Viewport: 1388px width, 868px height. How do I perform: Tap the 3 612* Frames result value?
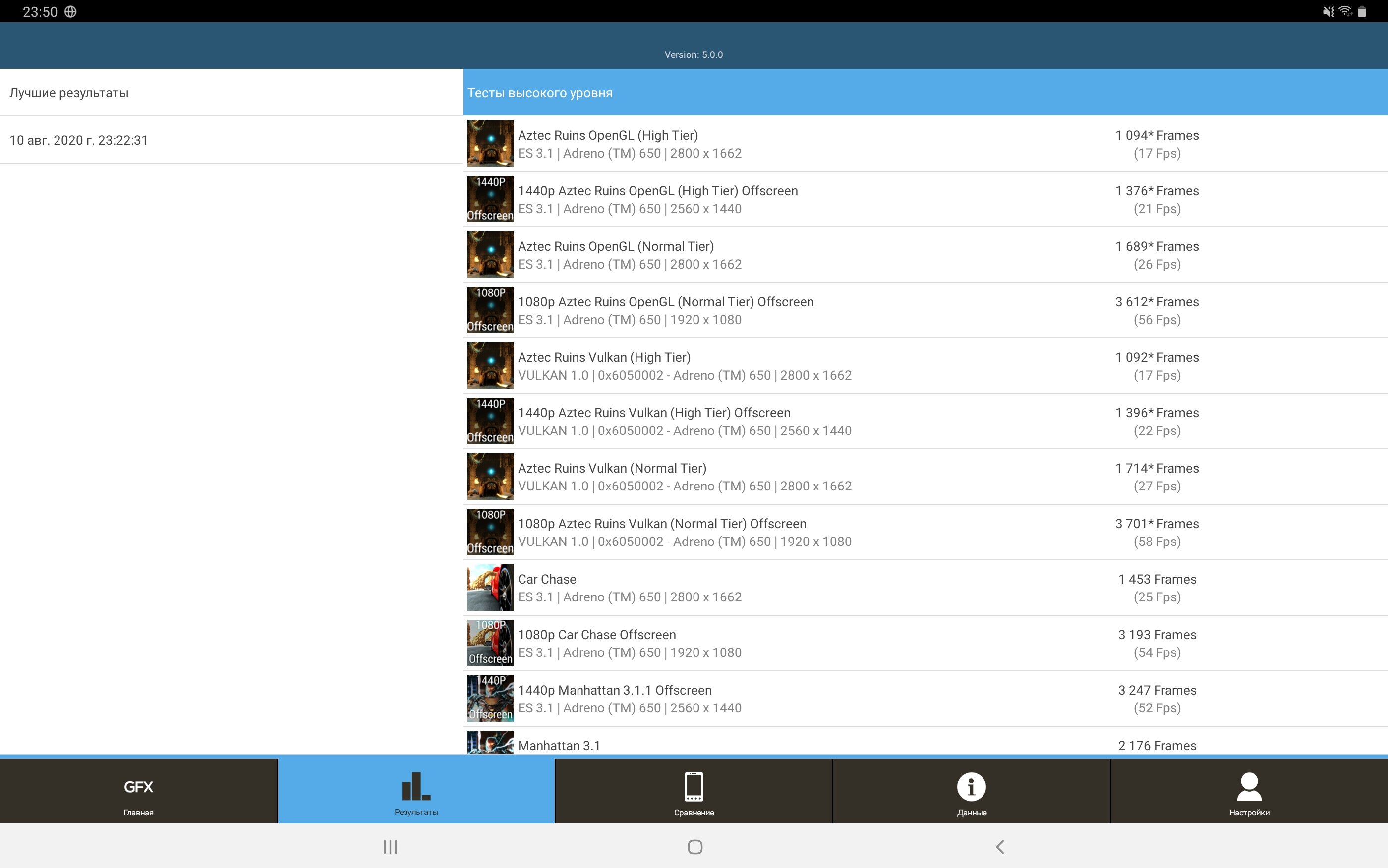pos(1157,301)
